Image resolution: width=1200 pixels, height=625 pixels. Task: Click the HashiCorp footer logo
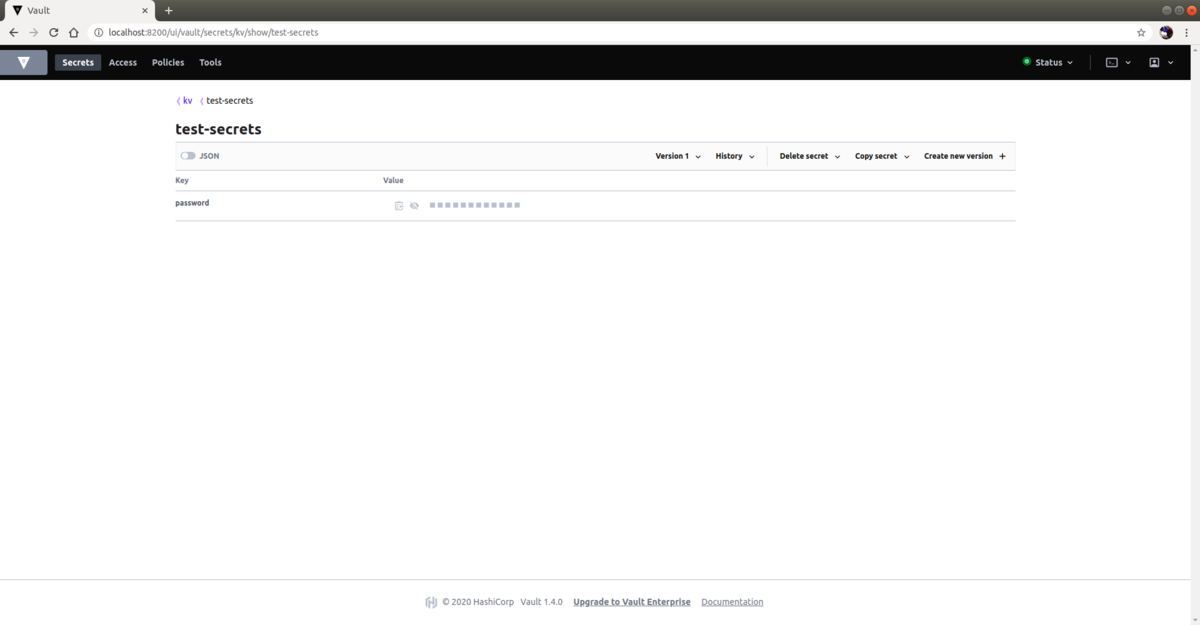tap(431, 602)
